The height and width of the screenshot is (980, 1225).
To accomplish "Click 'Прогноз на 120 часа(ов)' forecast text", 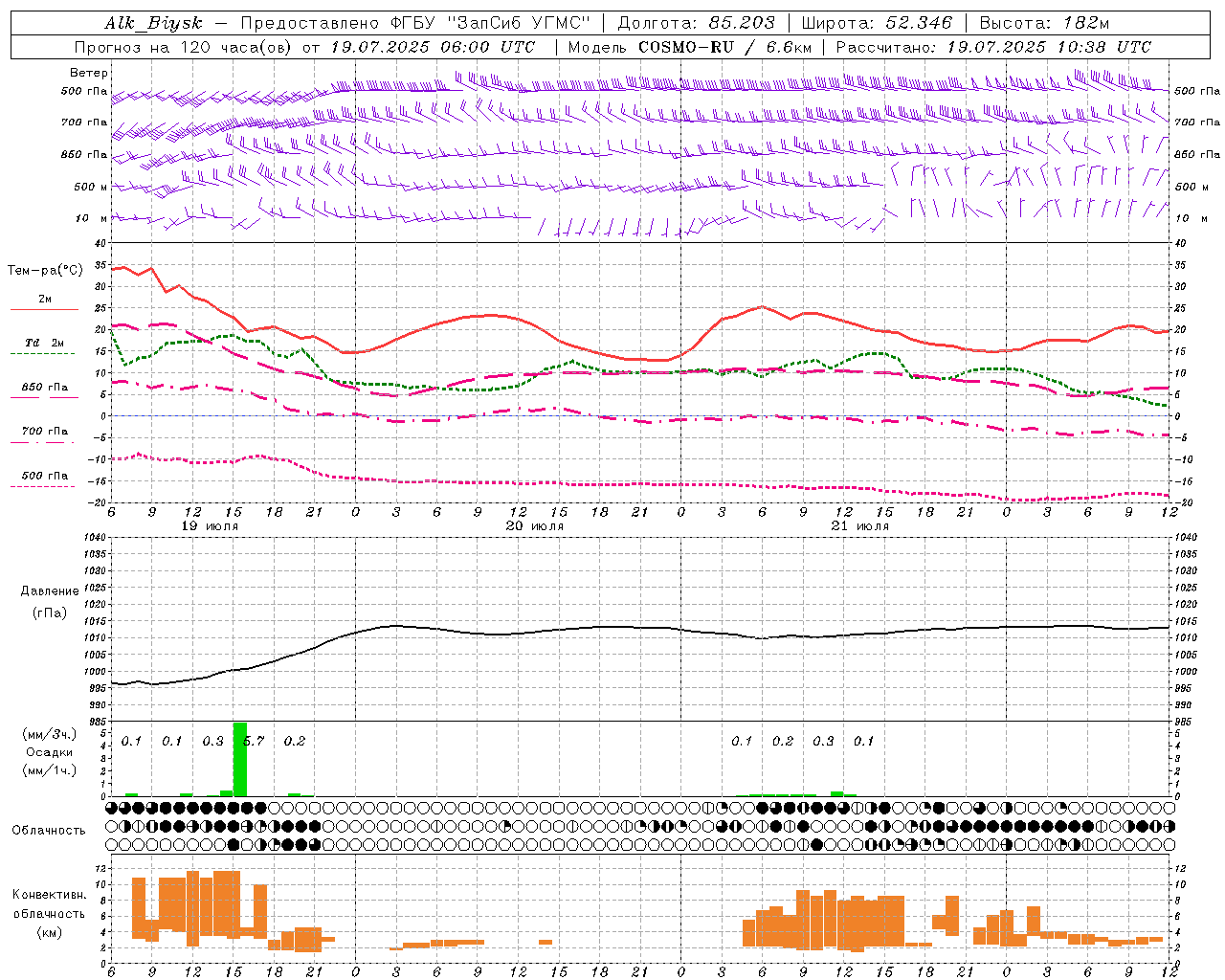I will click(x=184, y=47).
